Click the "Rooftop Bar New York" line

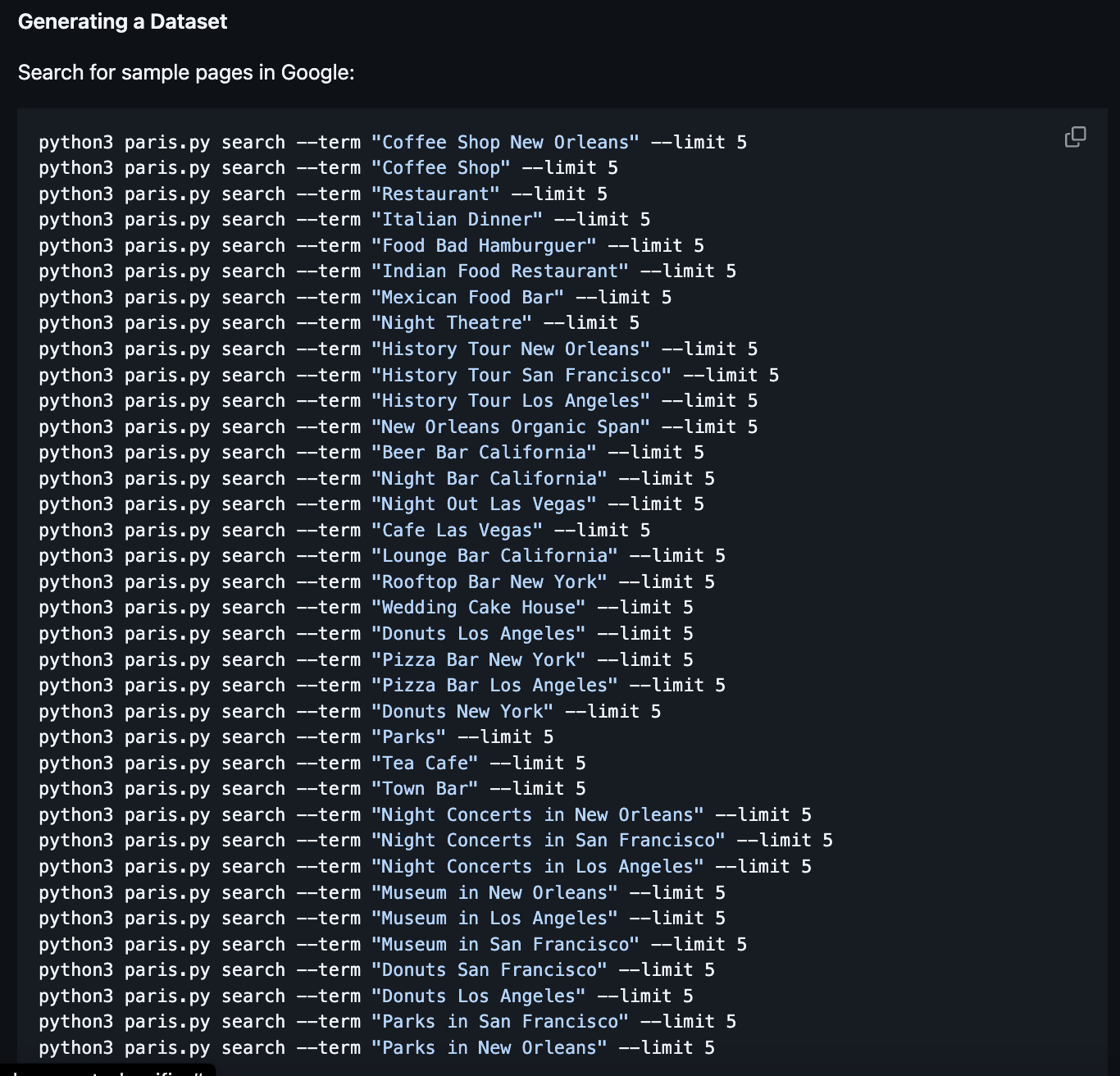376,581
